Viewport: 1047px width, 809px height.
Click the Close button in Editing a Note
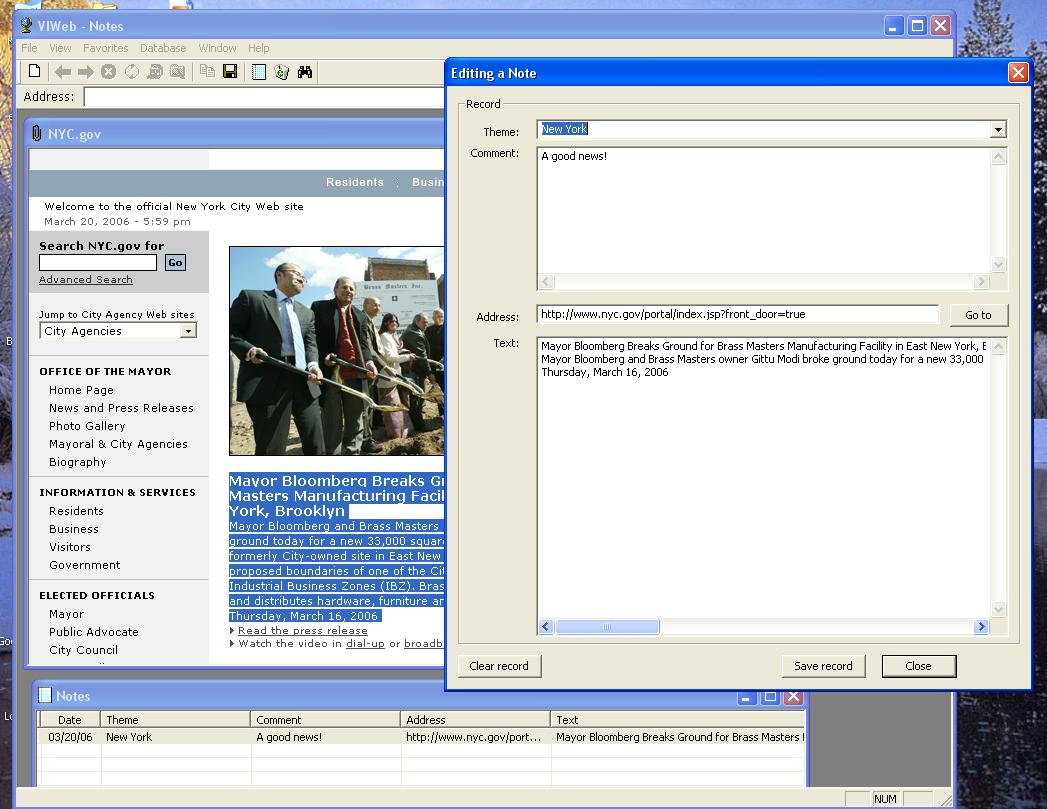click(x=918, y=666)
